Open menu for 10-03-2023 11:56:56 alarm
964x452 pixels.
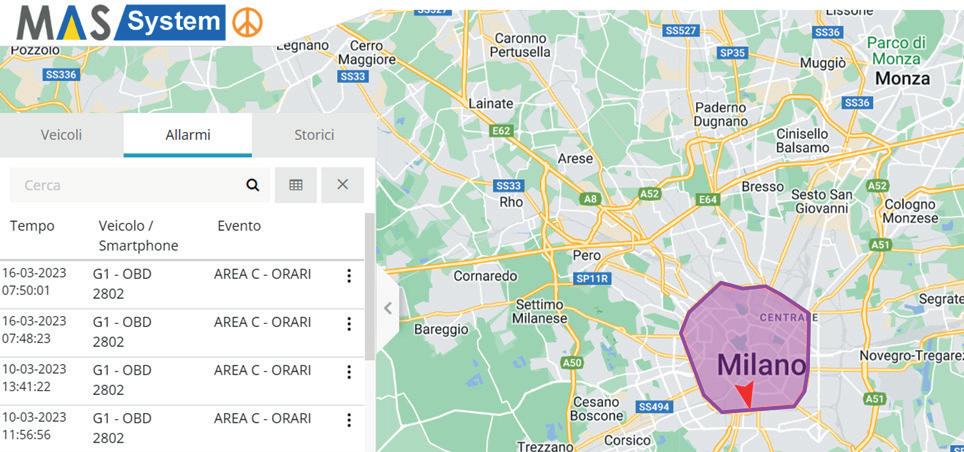pyautogui.click(x=349, y=420)
